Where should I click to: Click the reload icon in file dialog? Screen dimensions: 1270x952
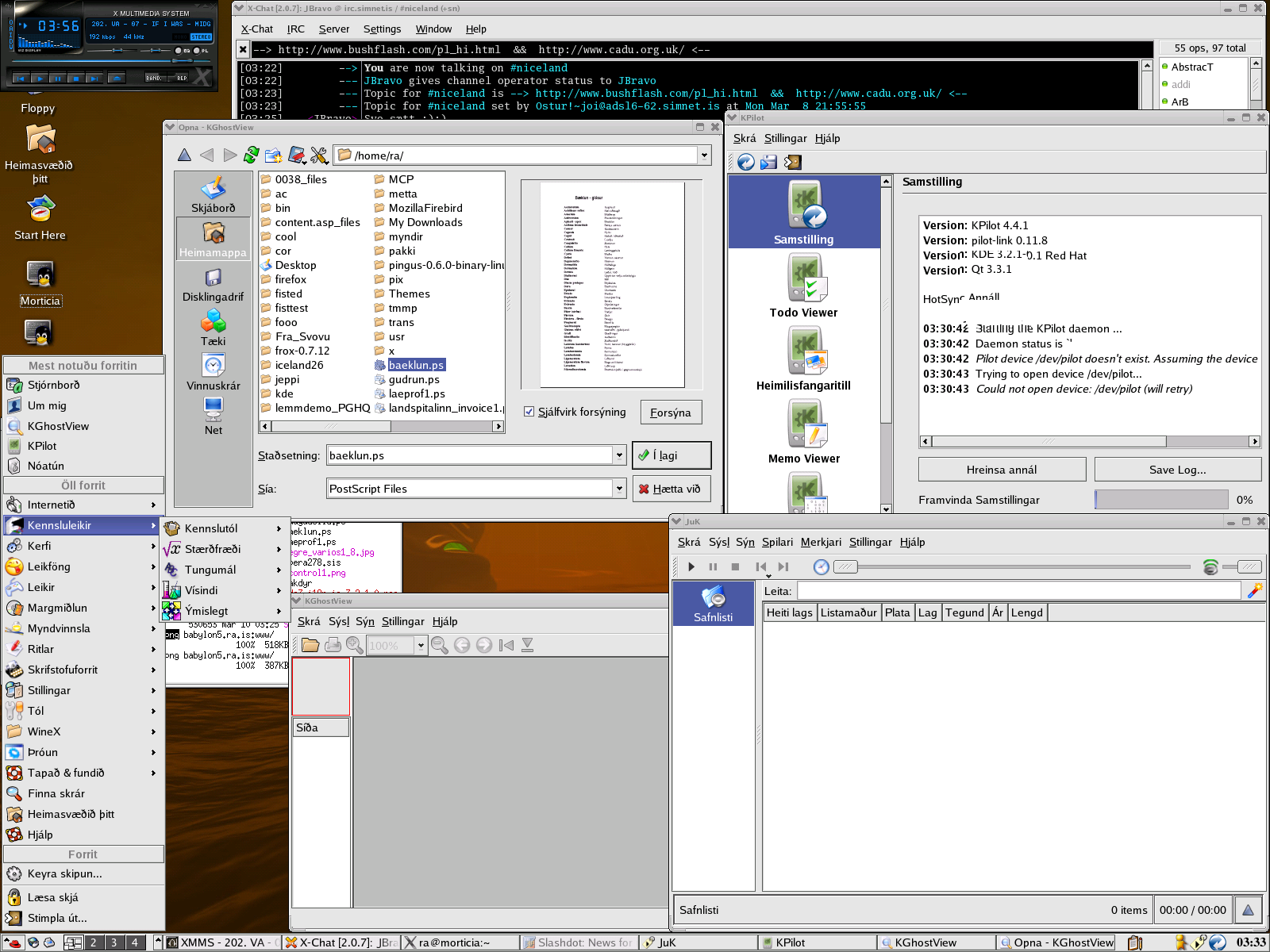[252, 155]
